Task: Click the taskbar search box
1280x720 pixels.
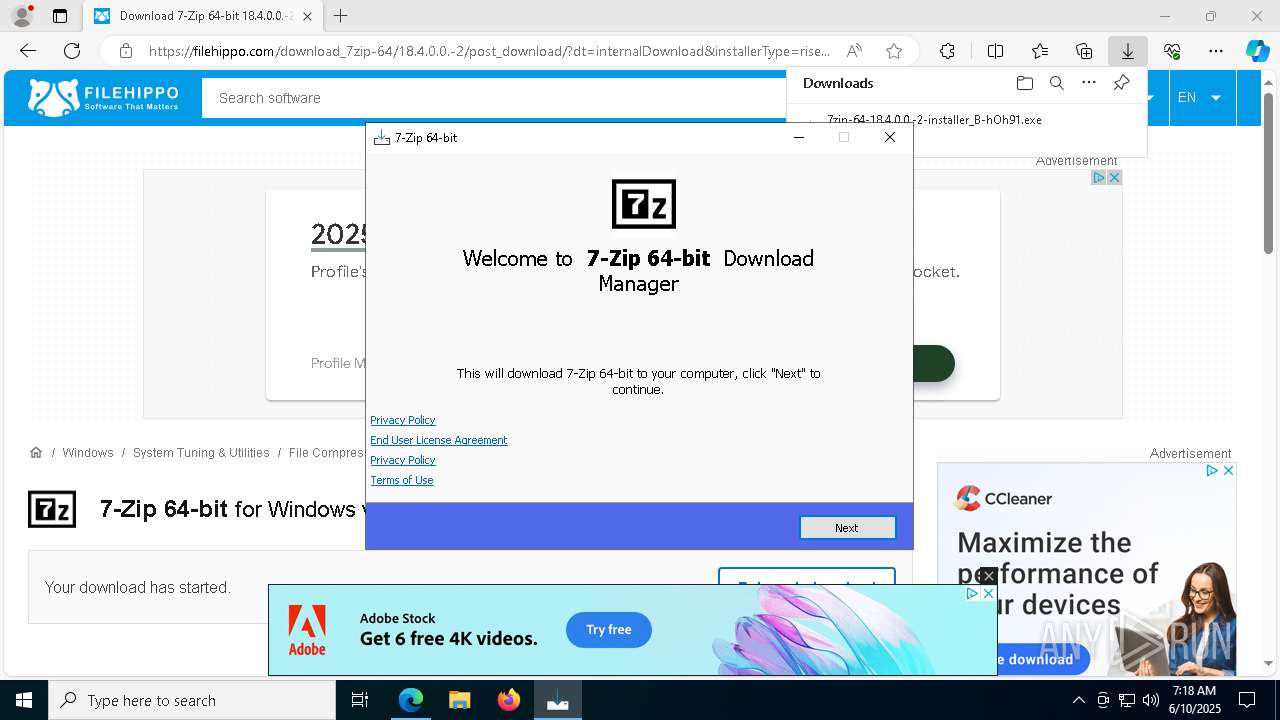Action: pyautogui.click(x=192, y=700)
